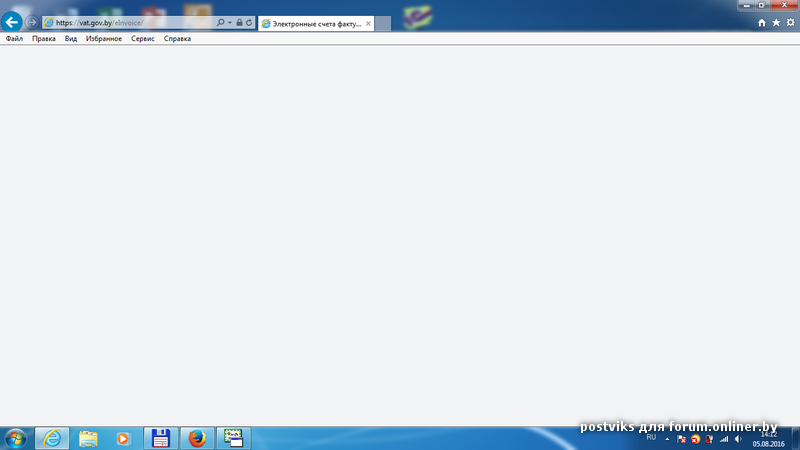Screen dimensions: 800x450
Task: Click the taskbar app right of Firefox
Action: tap(233, 438)
